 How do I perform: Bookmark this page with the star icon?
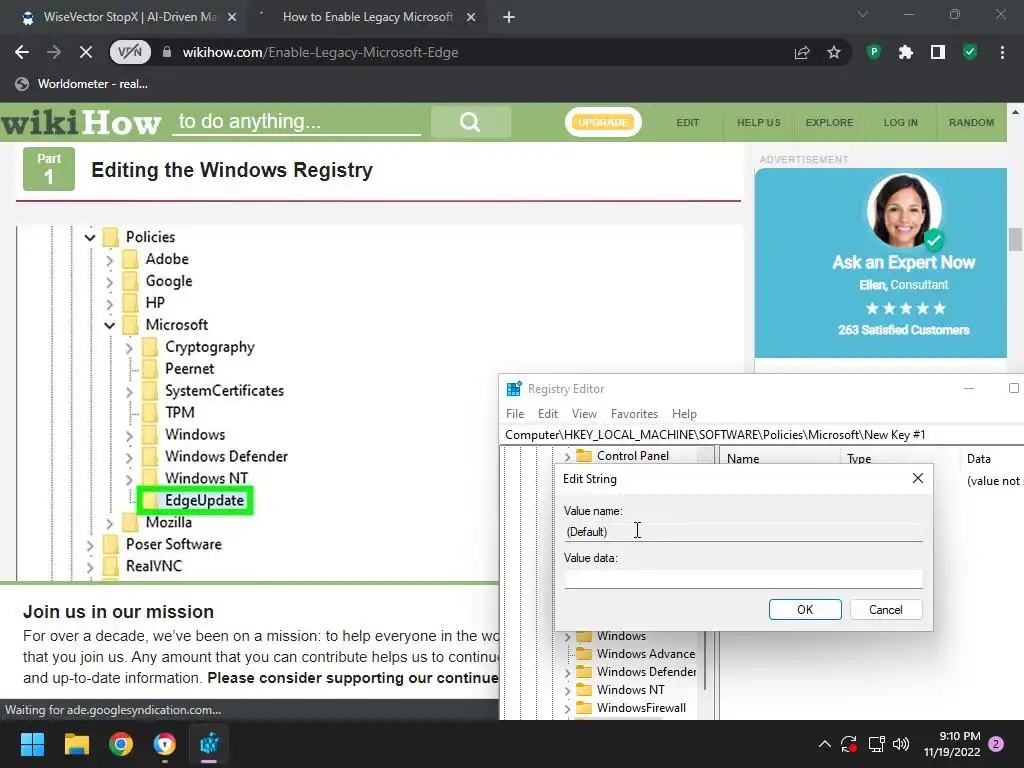pyautogui.click(x=834, y=52)
